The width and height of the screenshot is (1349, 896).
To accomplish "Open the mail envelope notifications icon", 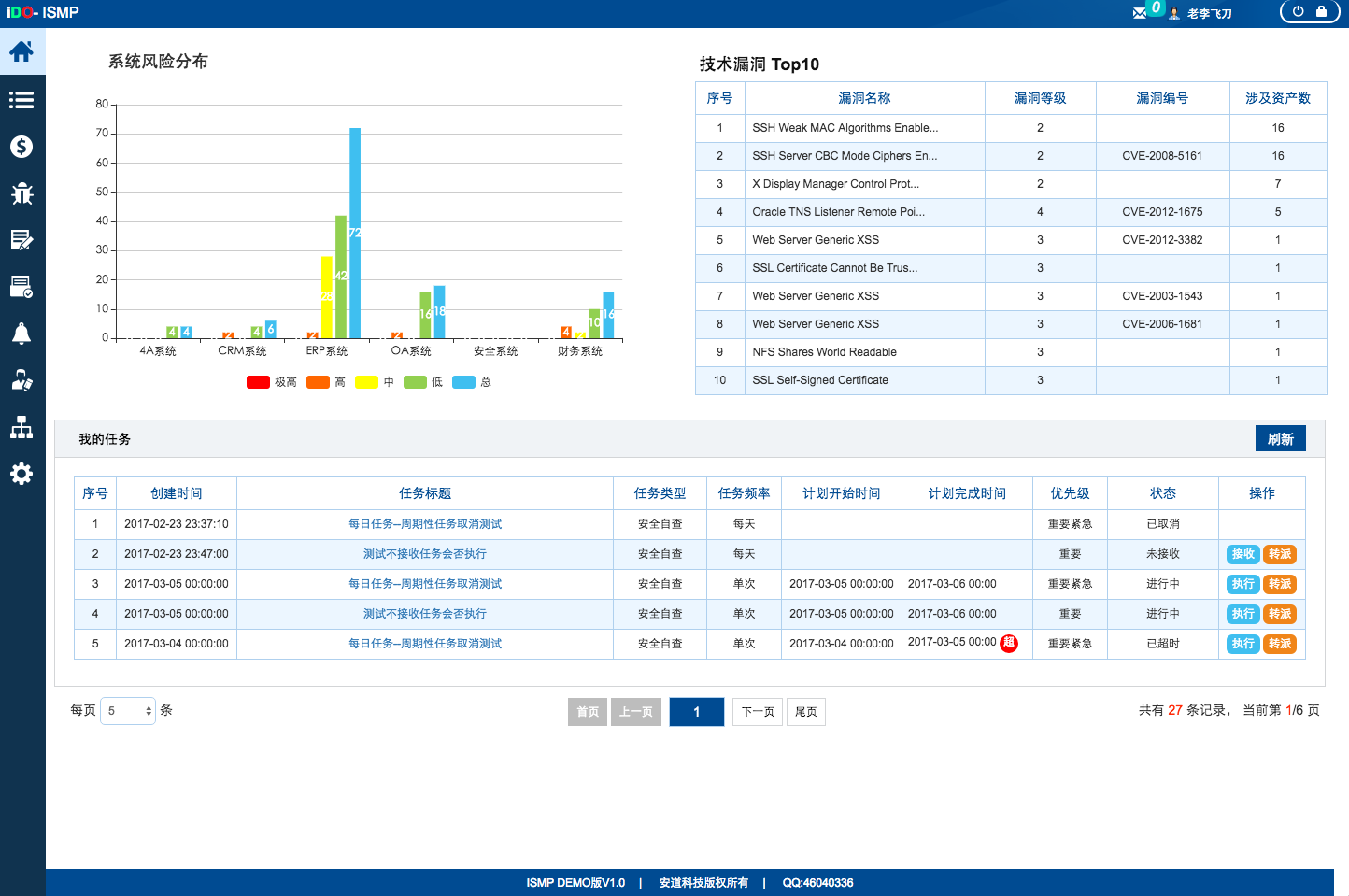I will (x=1140, y=13).
